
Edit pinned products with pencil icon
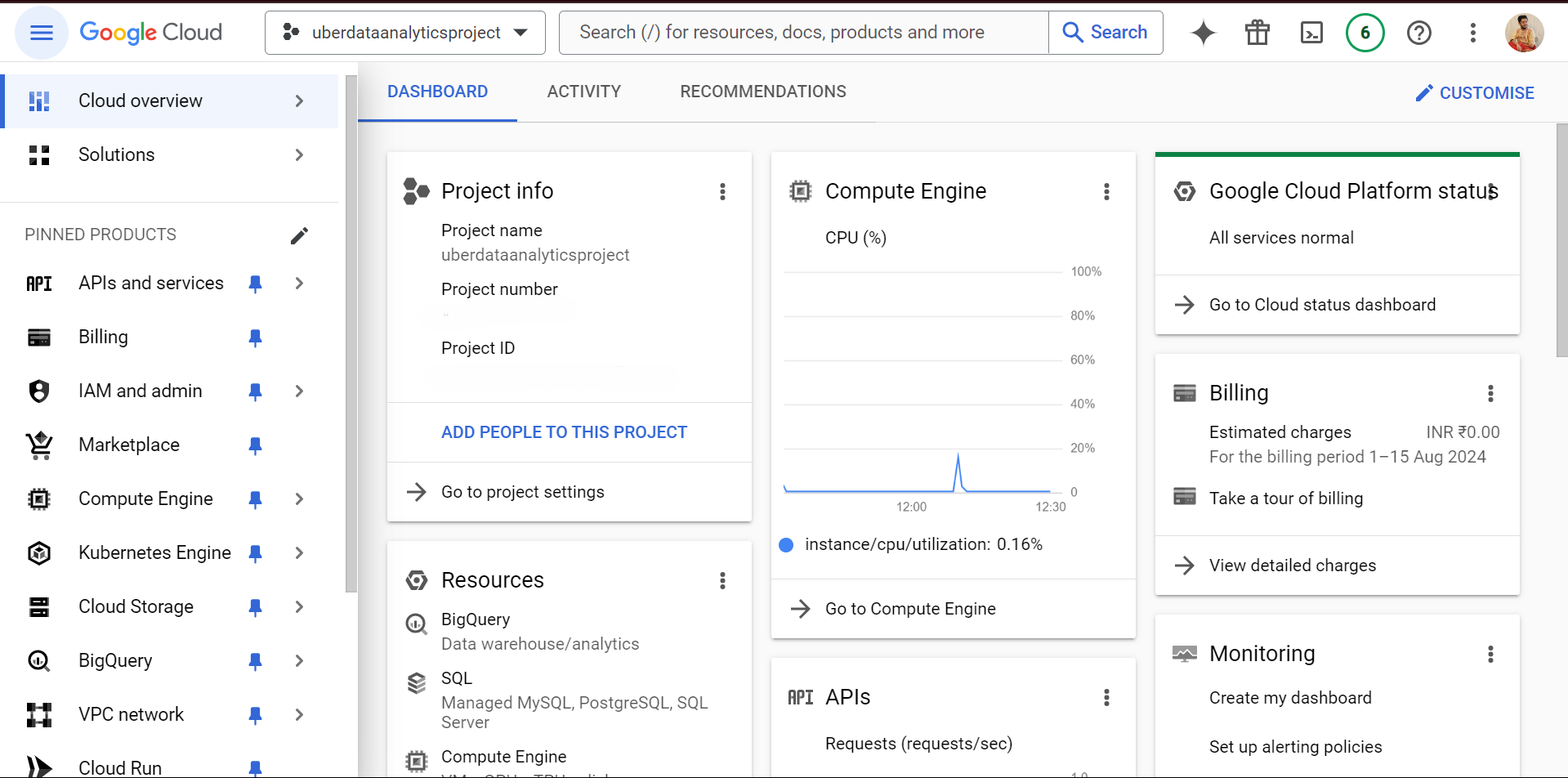pyautogui.click(x=299, y=235)
